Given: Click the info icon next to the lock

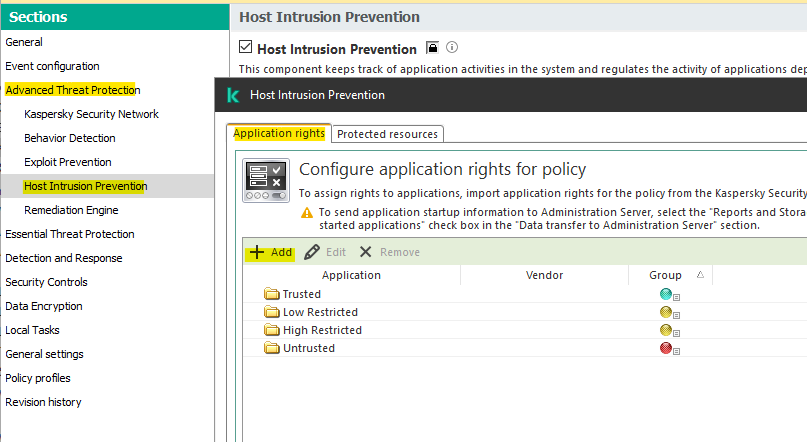Looking at the screenshot, I should tap(452, 48).
